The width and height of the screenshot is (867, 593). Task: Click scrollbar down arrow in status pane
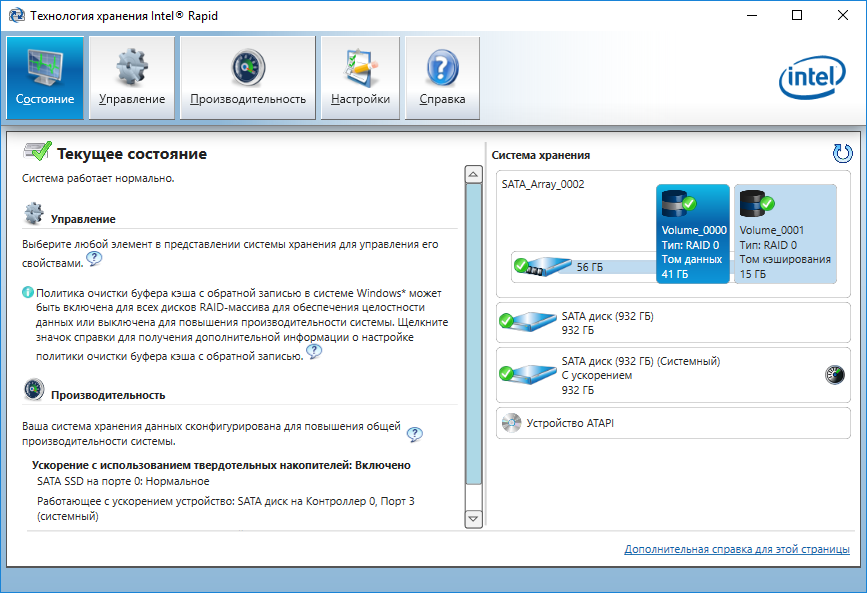(473, 519)
